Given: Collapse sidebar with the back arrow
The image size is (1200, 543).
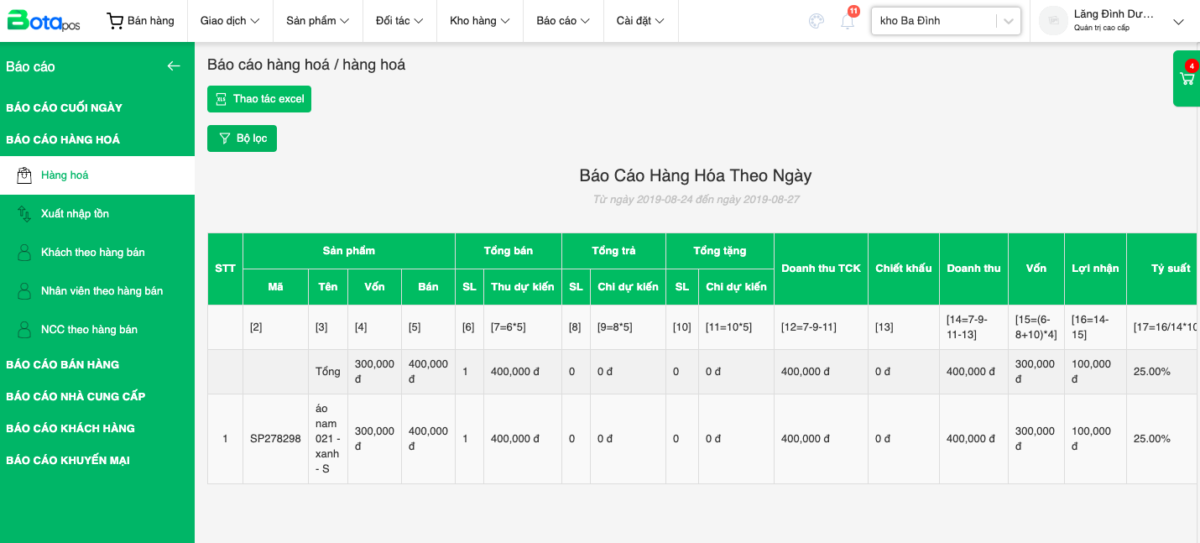Looking at the screenshot, I should tap(174, 66).
